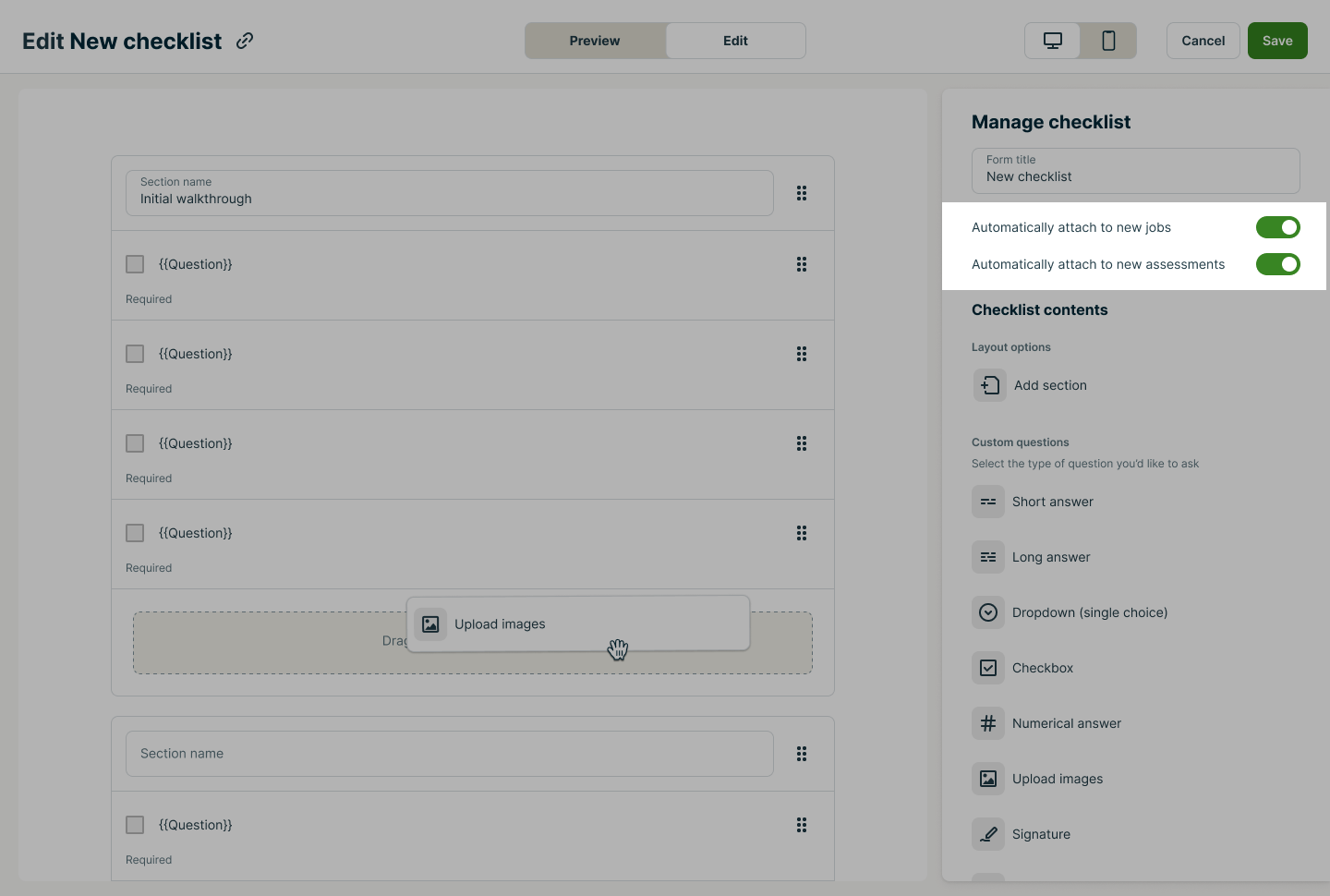
Task: Grab the Initial walkthrough section drag handle
Action: (802, 193)
